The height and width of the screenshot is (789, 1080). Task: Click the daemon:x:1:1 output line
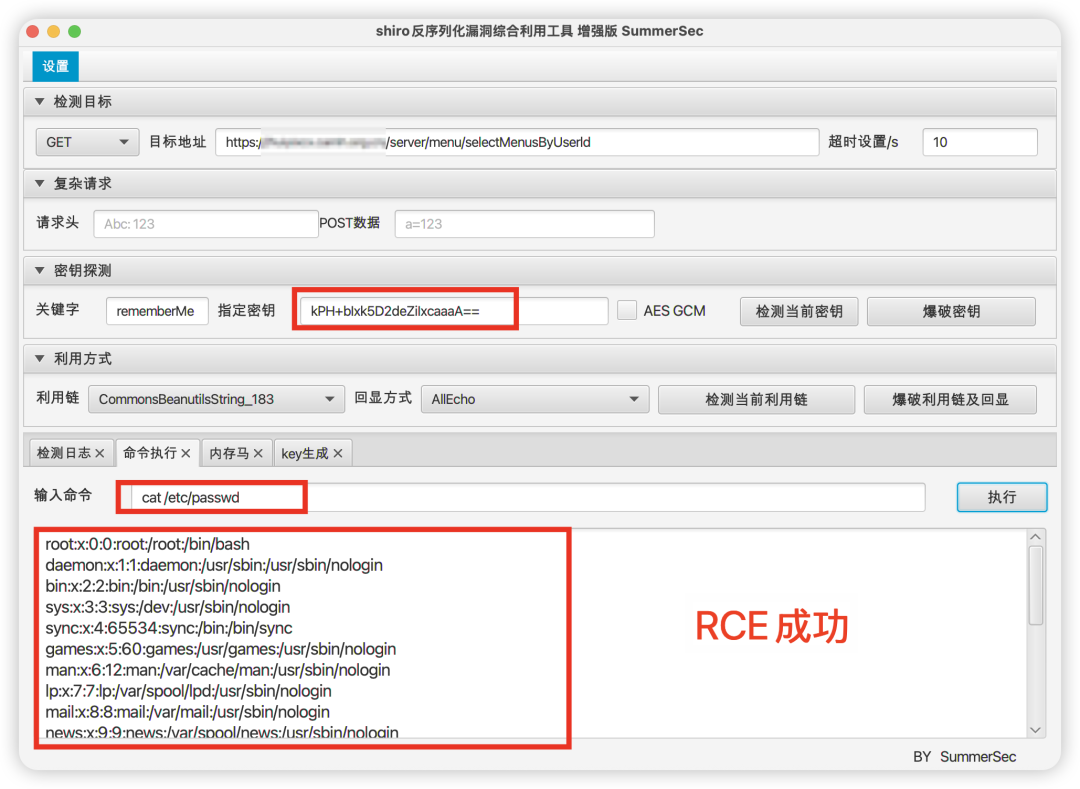(x=214, y=565)
